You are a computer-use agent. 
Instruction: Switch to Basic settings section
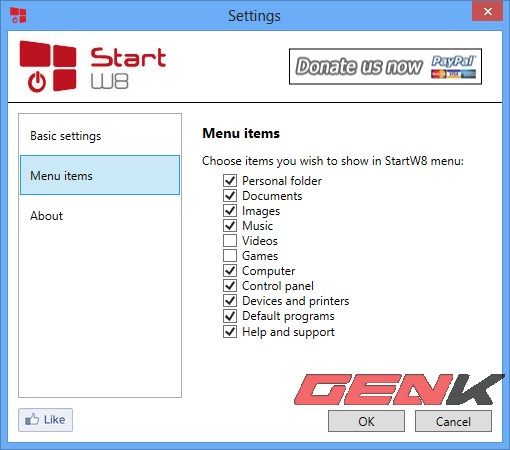click(100, 136)
